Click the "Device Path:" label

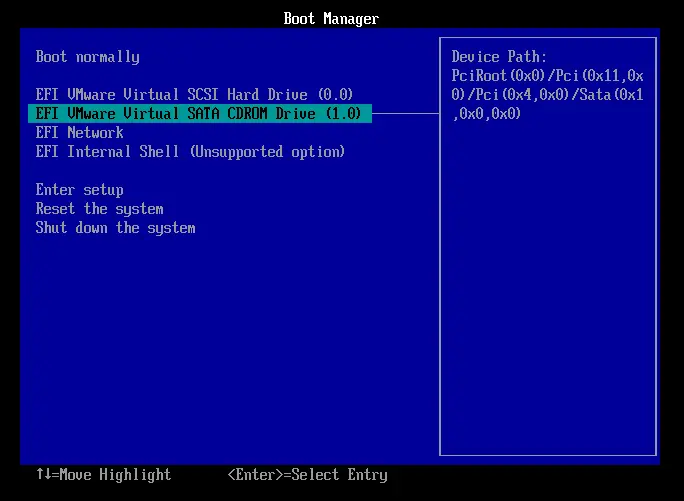499,57
